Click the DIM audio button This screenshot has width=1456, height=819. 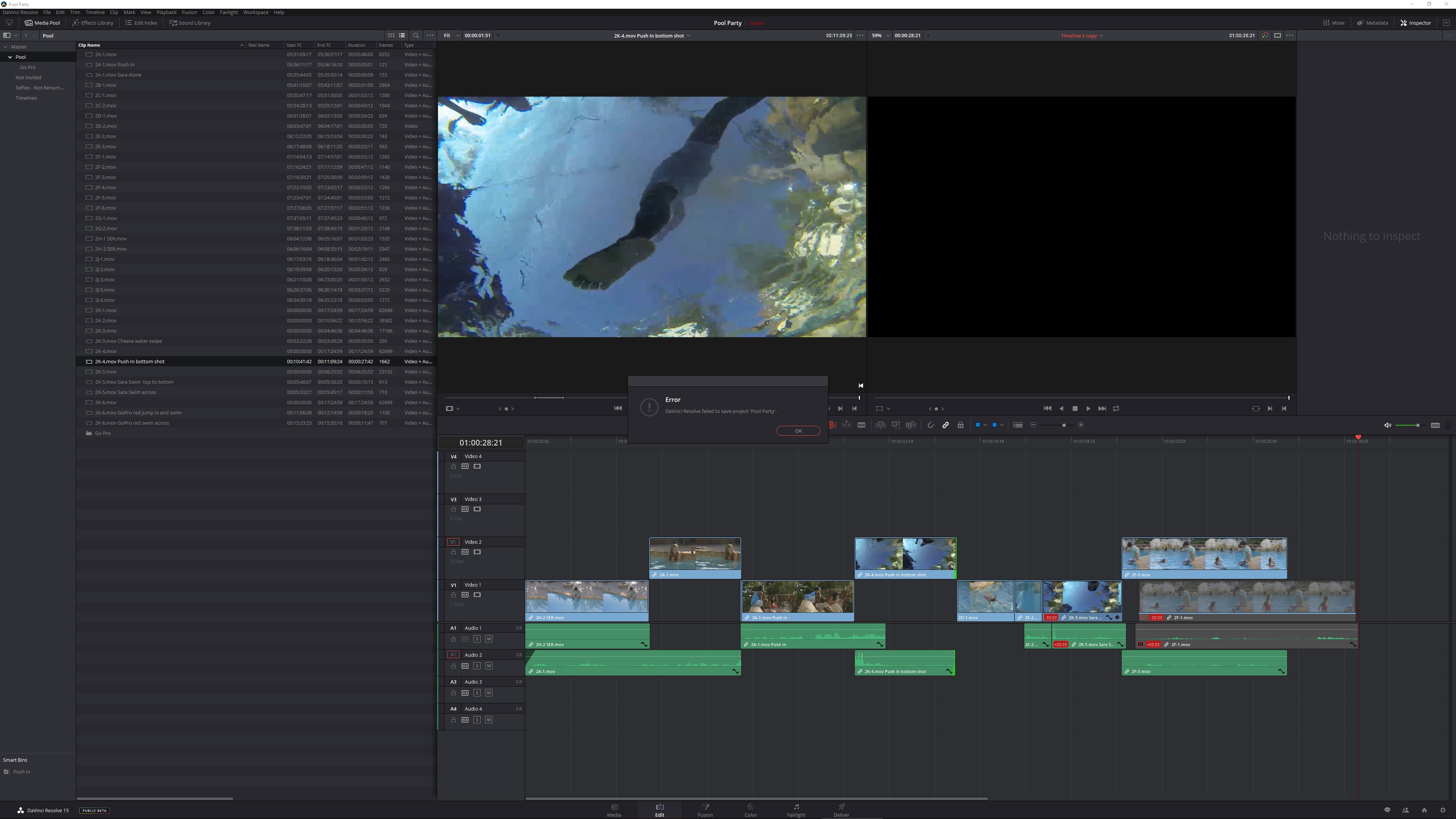pyautogui.click(x=1435, y=425)
